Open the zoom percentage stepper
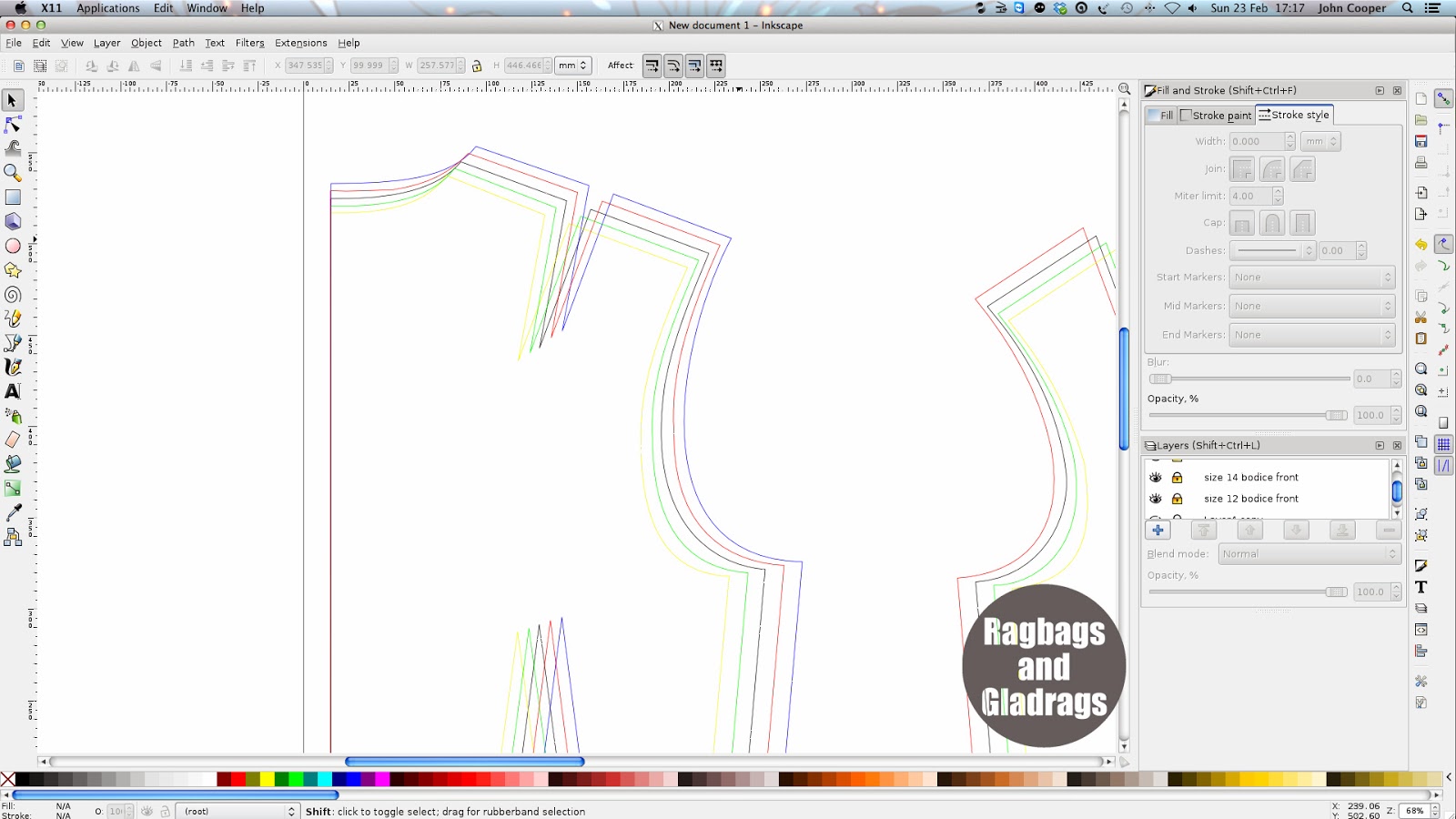Image resolution: width=1456 pixels, height=819 pixels. coord(1435,811)
